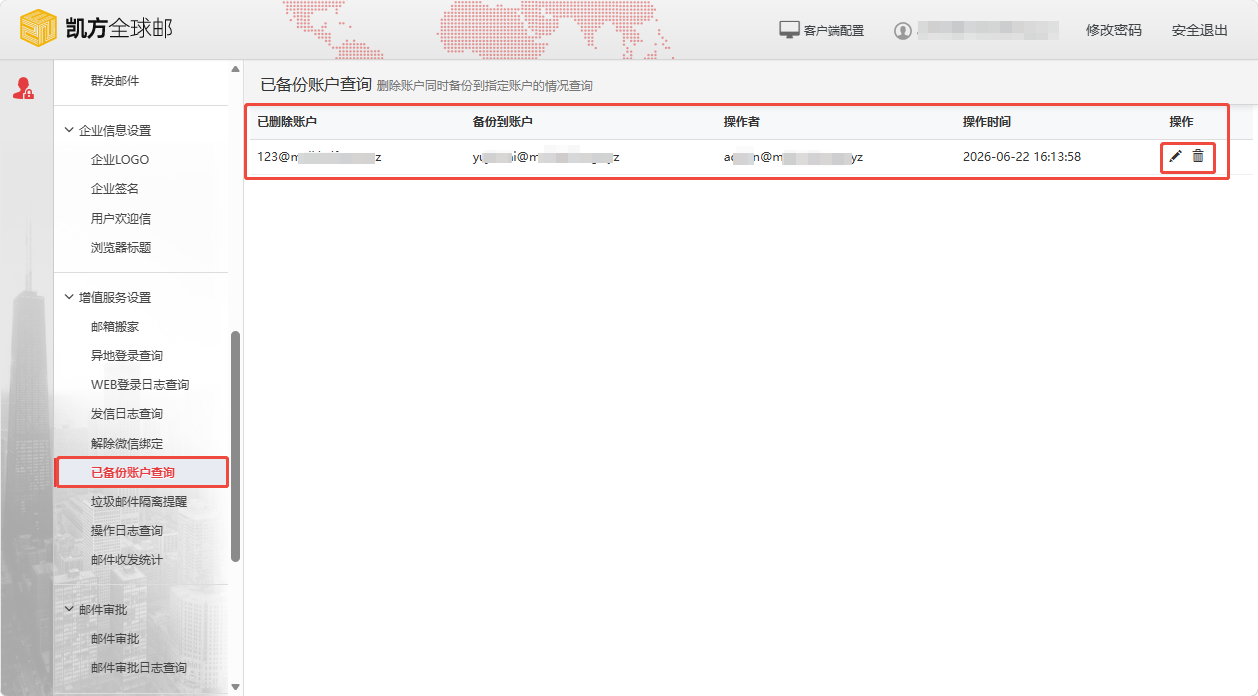Select the red user-lock sidebar icon

pyautogui.click(x=23, y=88)
